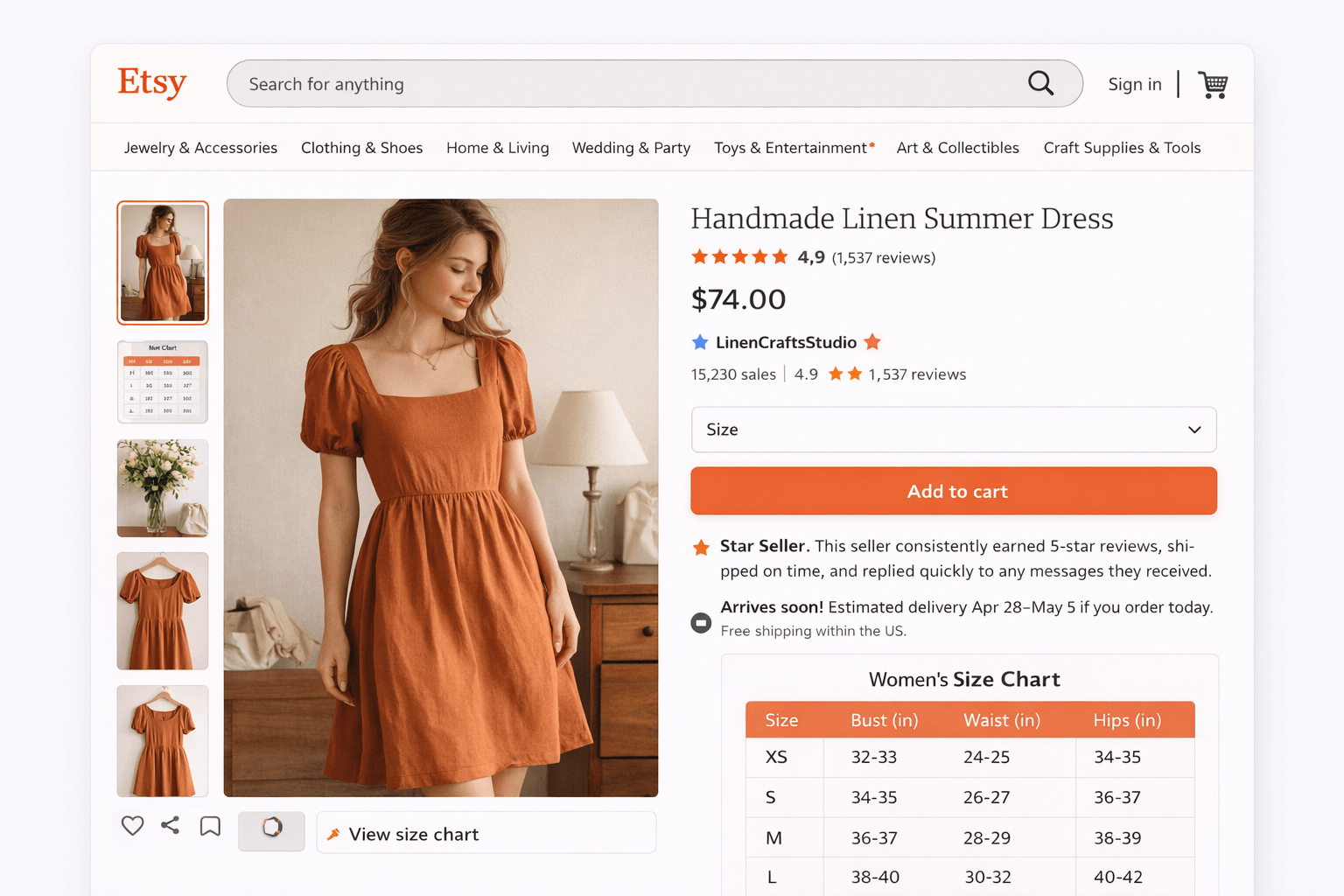Screen dimensions: 1344x896
Task: Click the 36-37 hips cell in row S
Action: pyautogui.click(x=1117, y=797)
